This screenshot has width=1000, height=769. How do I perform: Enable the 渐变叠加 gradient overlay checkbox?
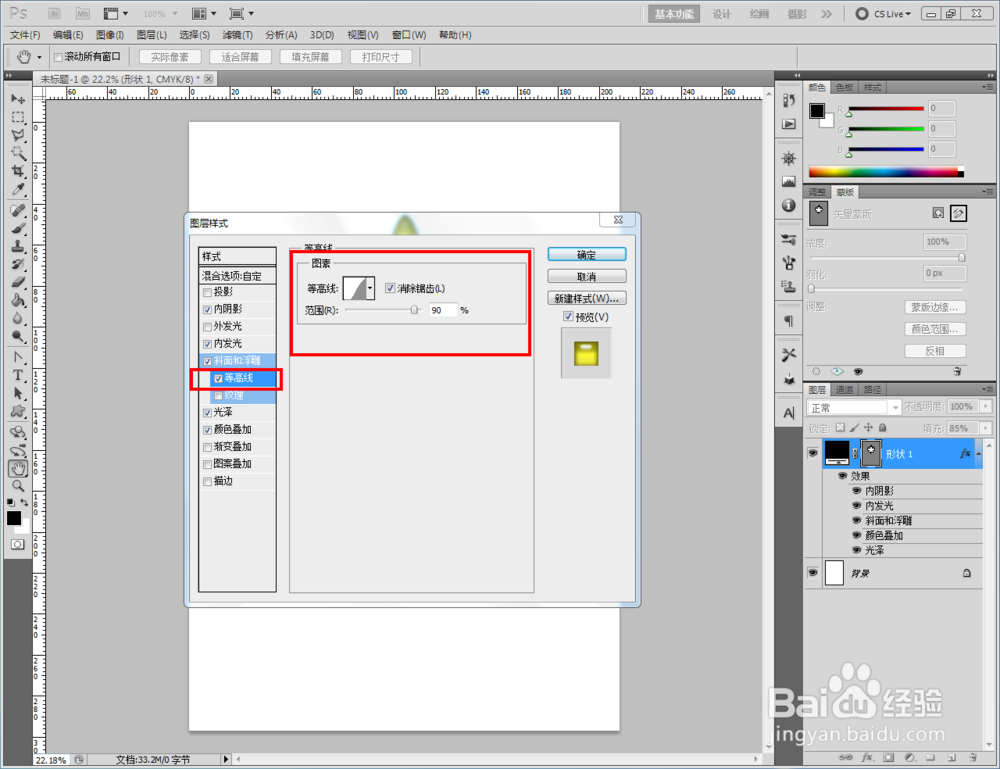tap(207, 448)
